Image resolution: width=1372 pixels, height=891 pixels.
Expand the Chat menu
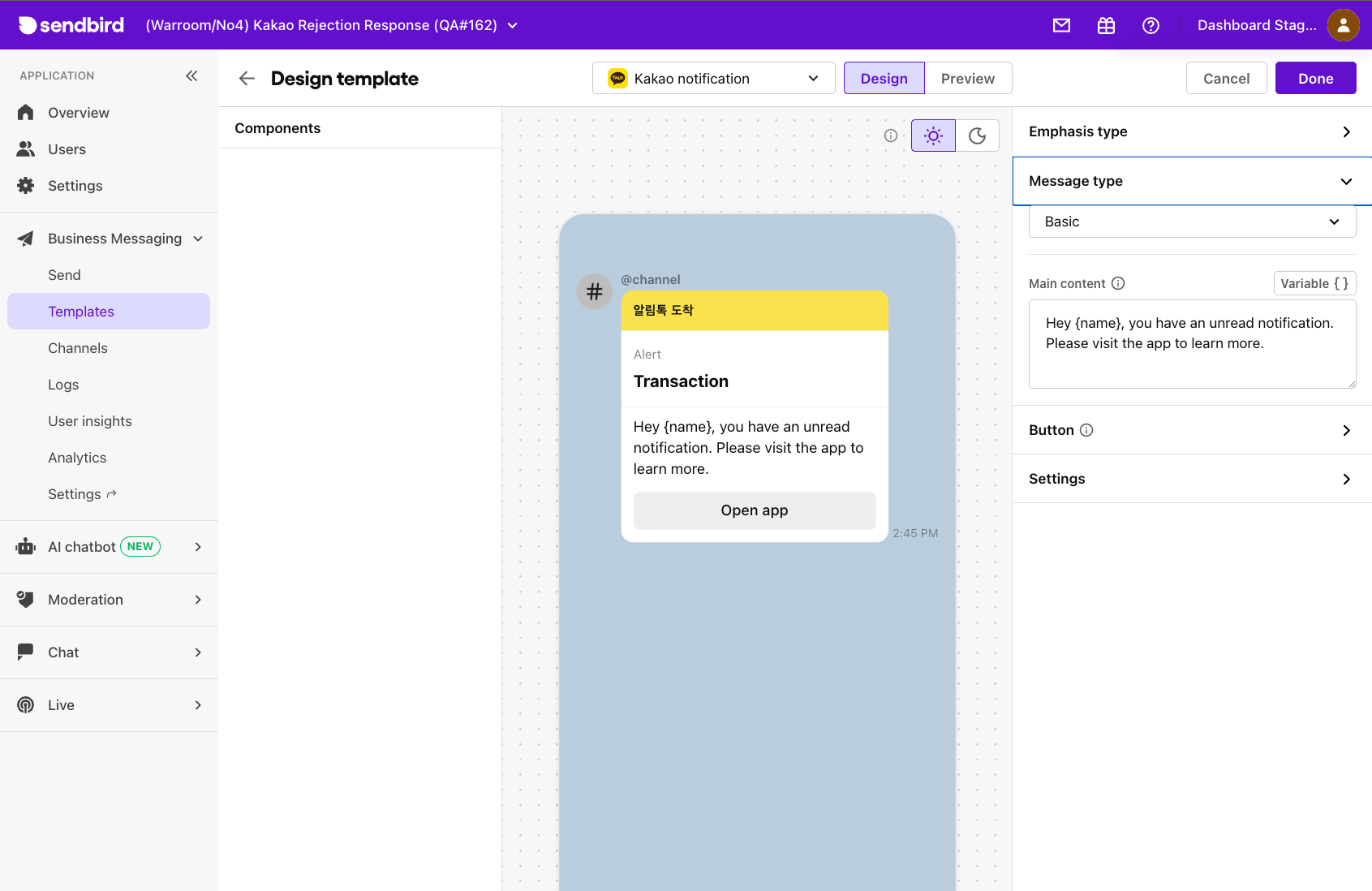(x=198, y=652)
